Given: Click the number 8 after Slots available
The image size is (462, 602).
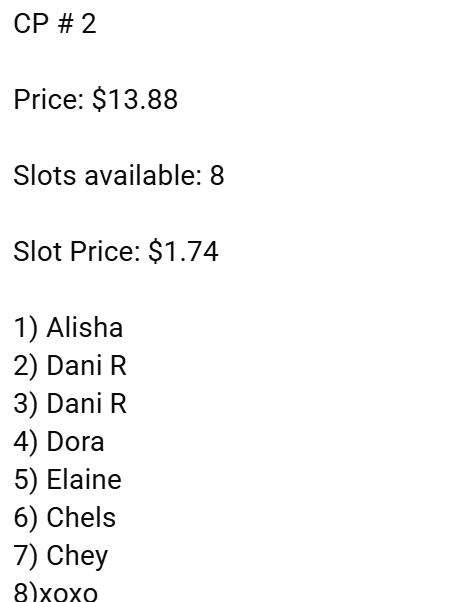Looking at the screenshot, I should (217, 175).
